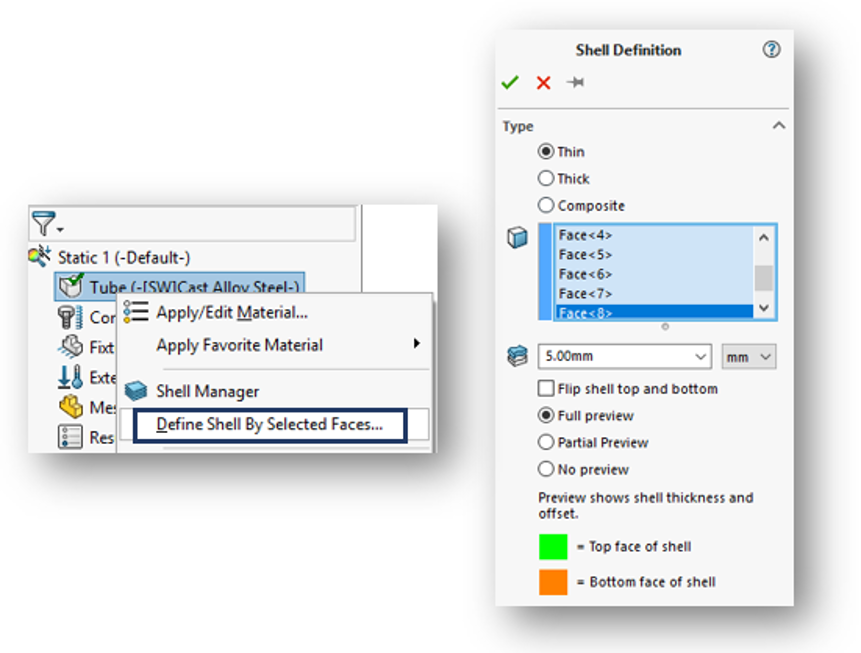Select Partial Preview option
This screenshot has height=653, width=861.
pyautogui.click(x=546, y=442)
